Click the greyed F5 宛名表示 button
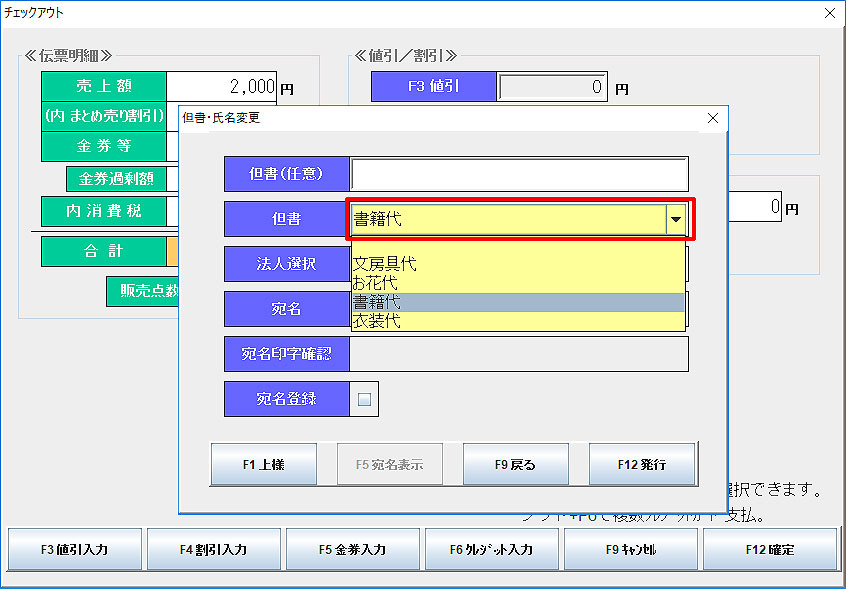 coord(390,464)
